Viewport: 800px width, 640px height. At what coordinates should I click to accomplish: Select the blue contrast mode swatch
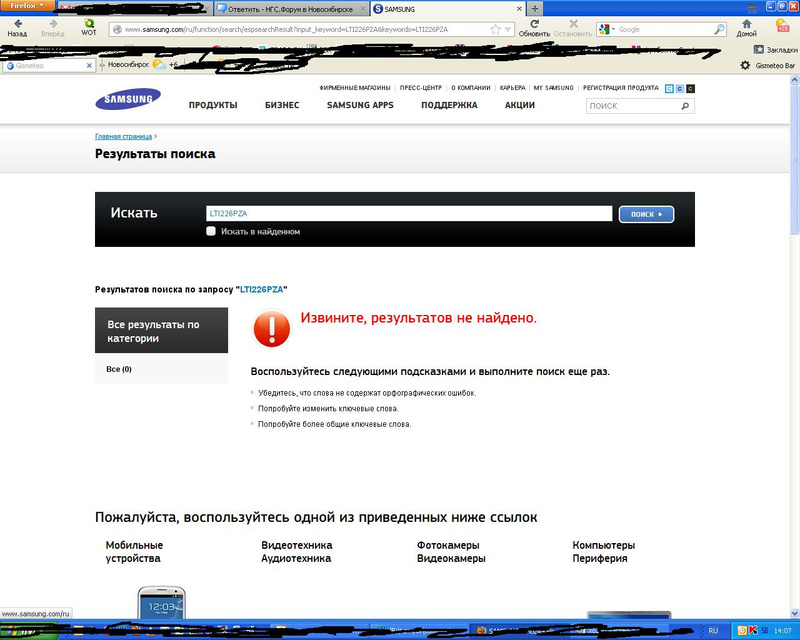tap(680, 89)
